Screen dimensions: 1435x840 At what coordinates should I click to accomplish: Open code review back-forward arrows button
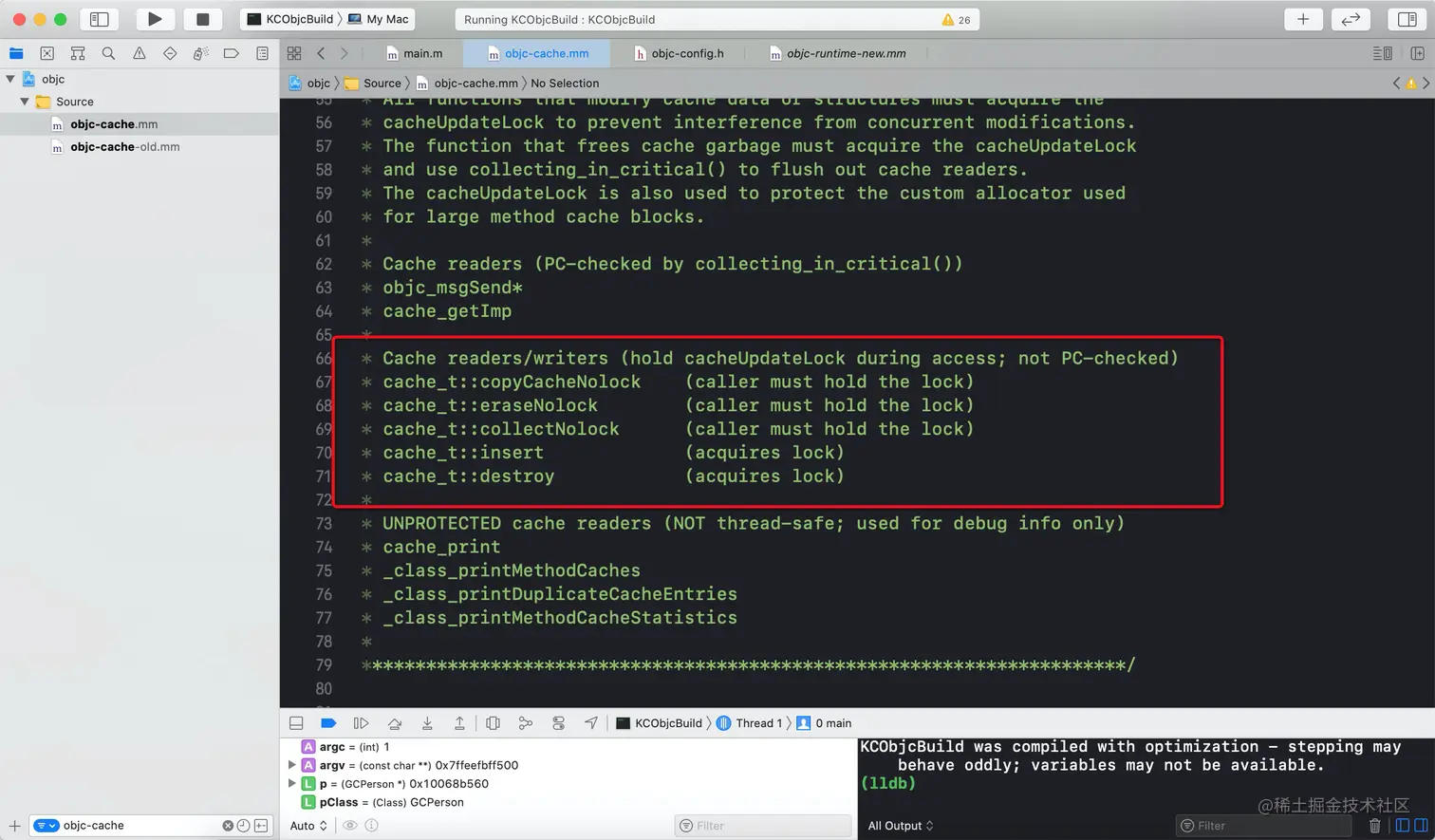(1351, 19)
